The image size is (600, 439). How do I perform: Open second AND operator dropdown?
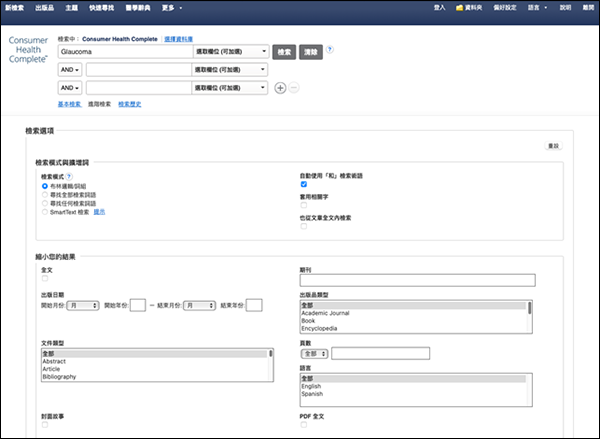coord(70,88)
